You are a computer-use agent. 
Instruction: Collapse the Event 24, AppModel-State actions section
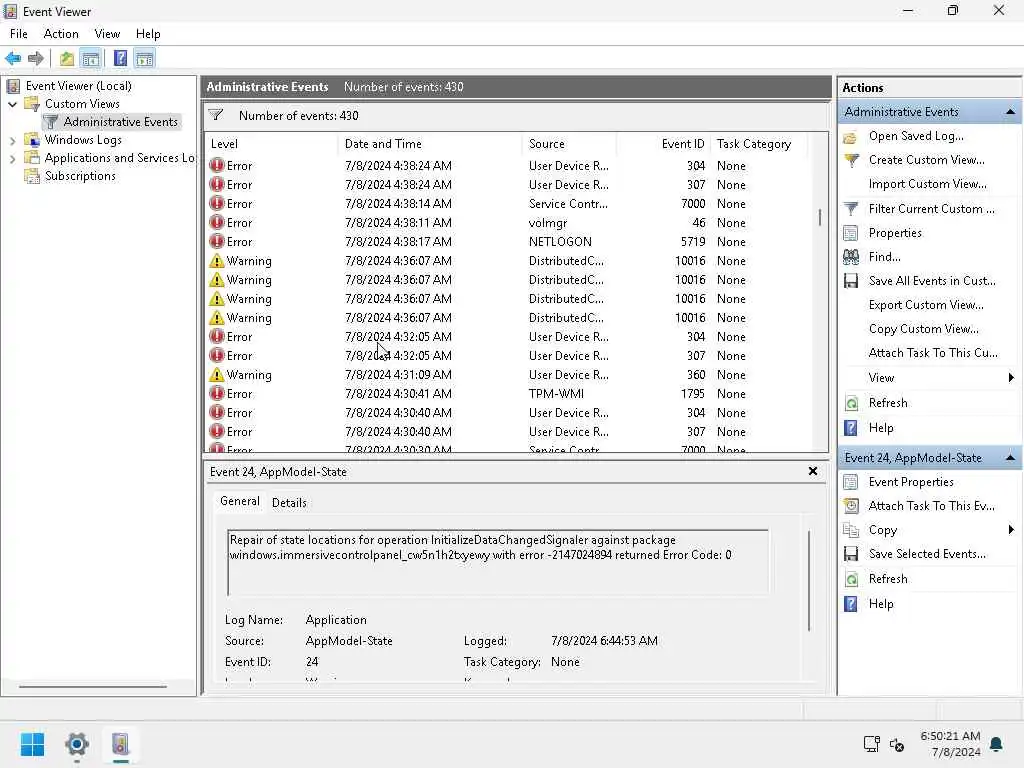point(1010,458)
